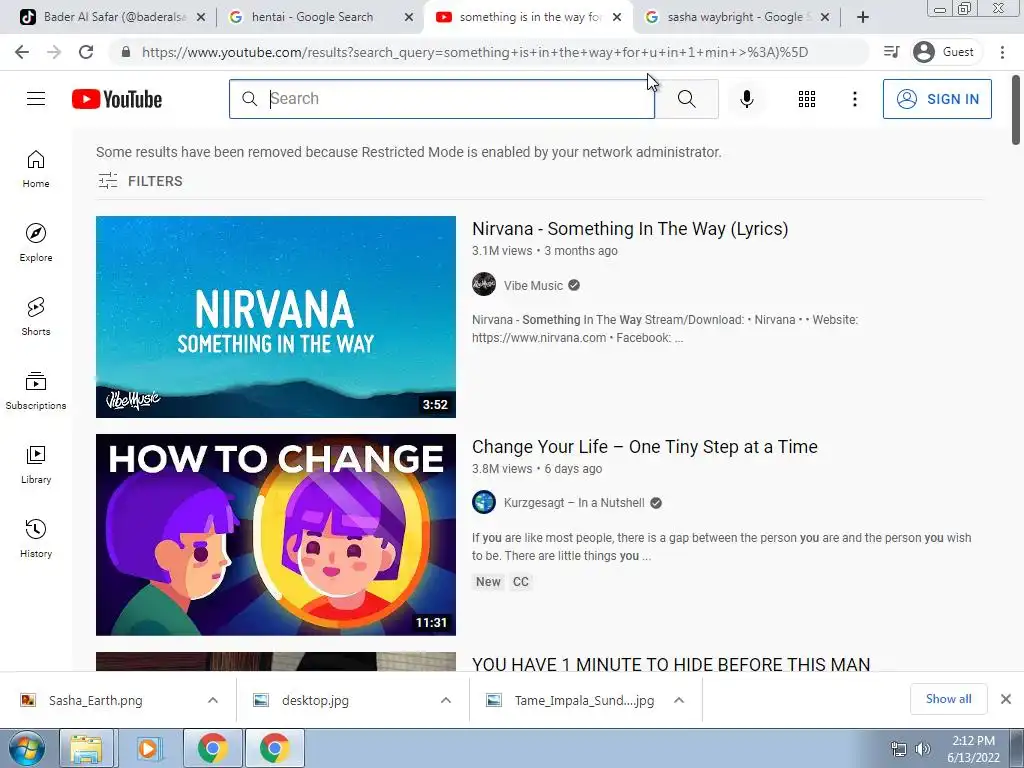Close the downloads bar

1006,699
